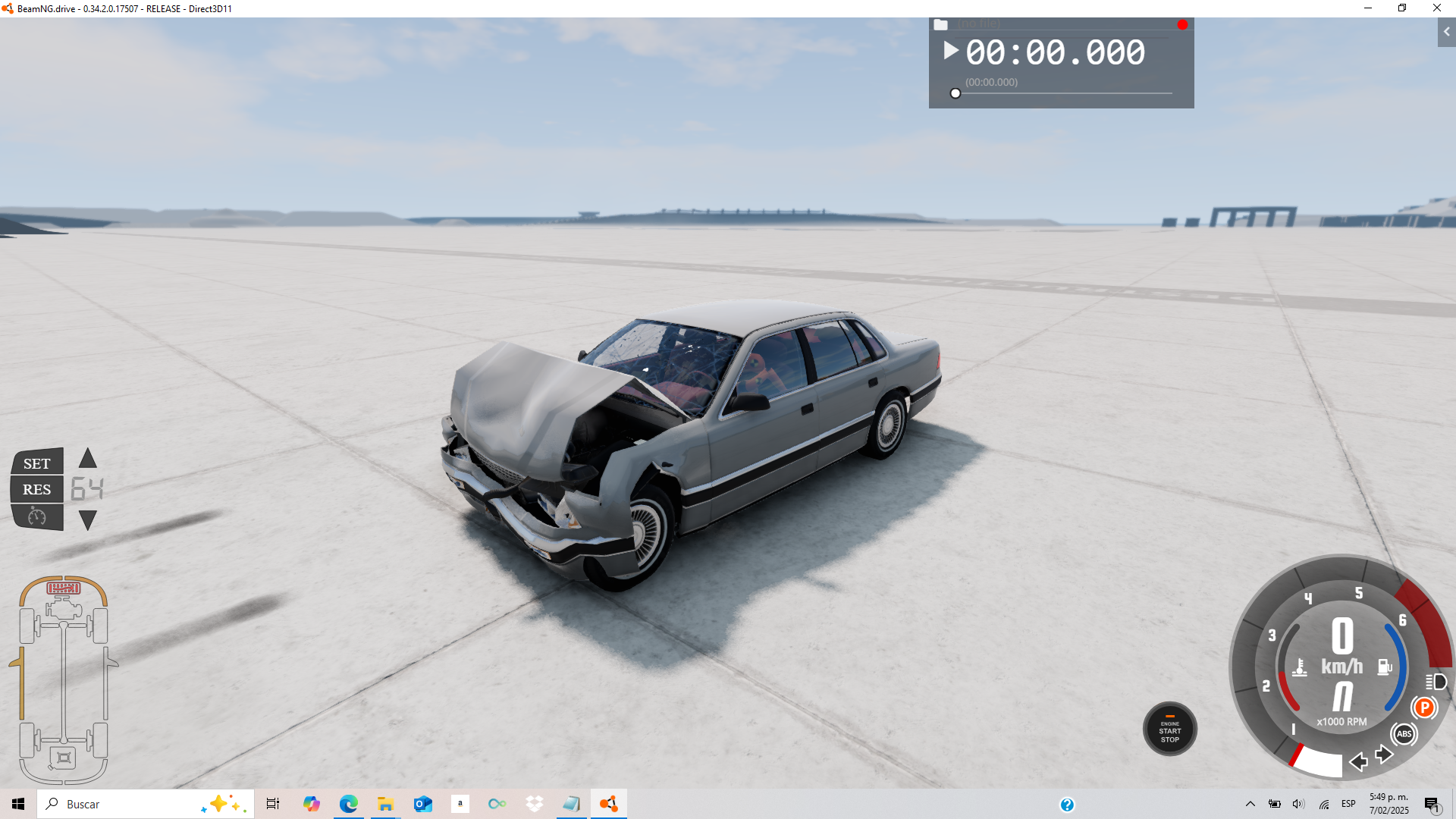Click the speed readout 0 km/h
Screen dimensions: 1456x819
coord(1341,647)
